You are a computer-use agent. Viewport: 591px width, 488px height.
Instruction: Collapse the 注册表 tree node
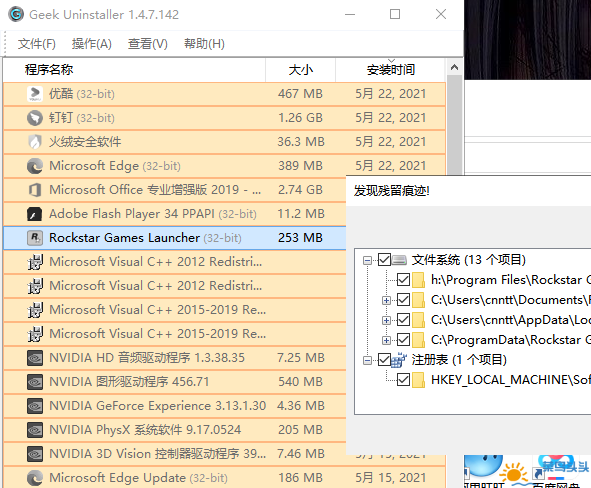click(367, 360)
